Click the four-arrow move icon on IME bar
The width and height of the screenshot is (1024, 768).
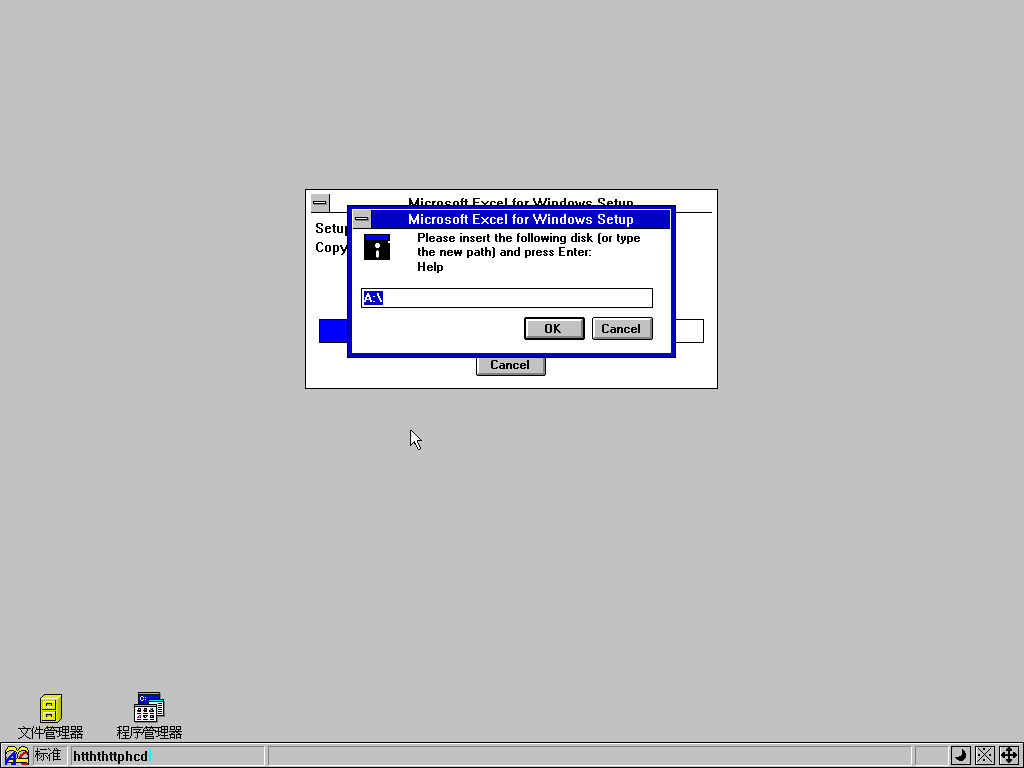point(1008,756)
